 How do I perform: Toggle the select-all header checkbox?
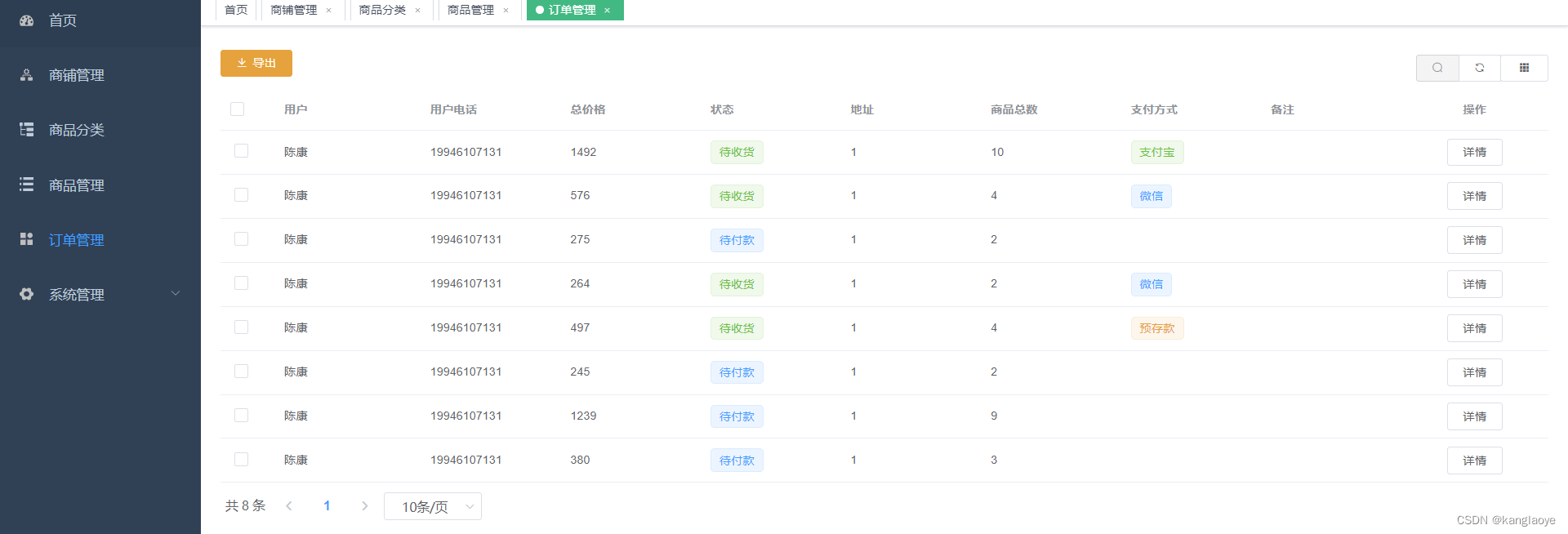(238, 109)
